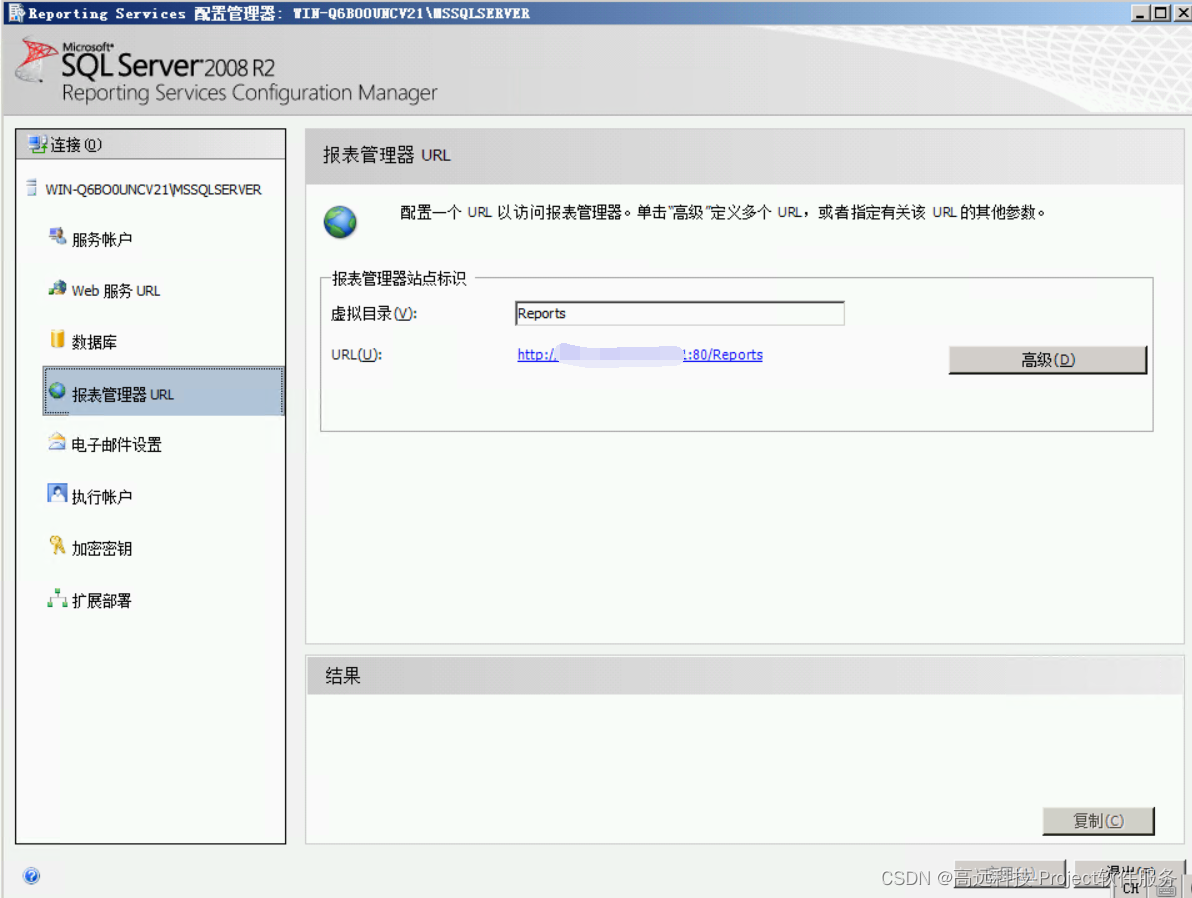Open the 加密密钥 page
Image resolution: width=1192 pixels, height=898 pixels.
click(x=102, y=548)
